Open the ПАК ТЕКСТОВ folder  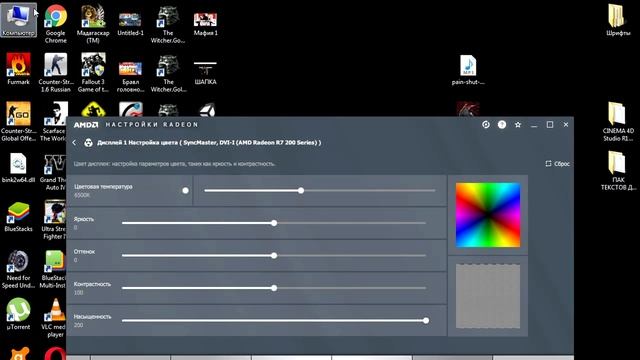(x=618, y=170)
